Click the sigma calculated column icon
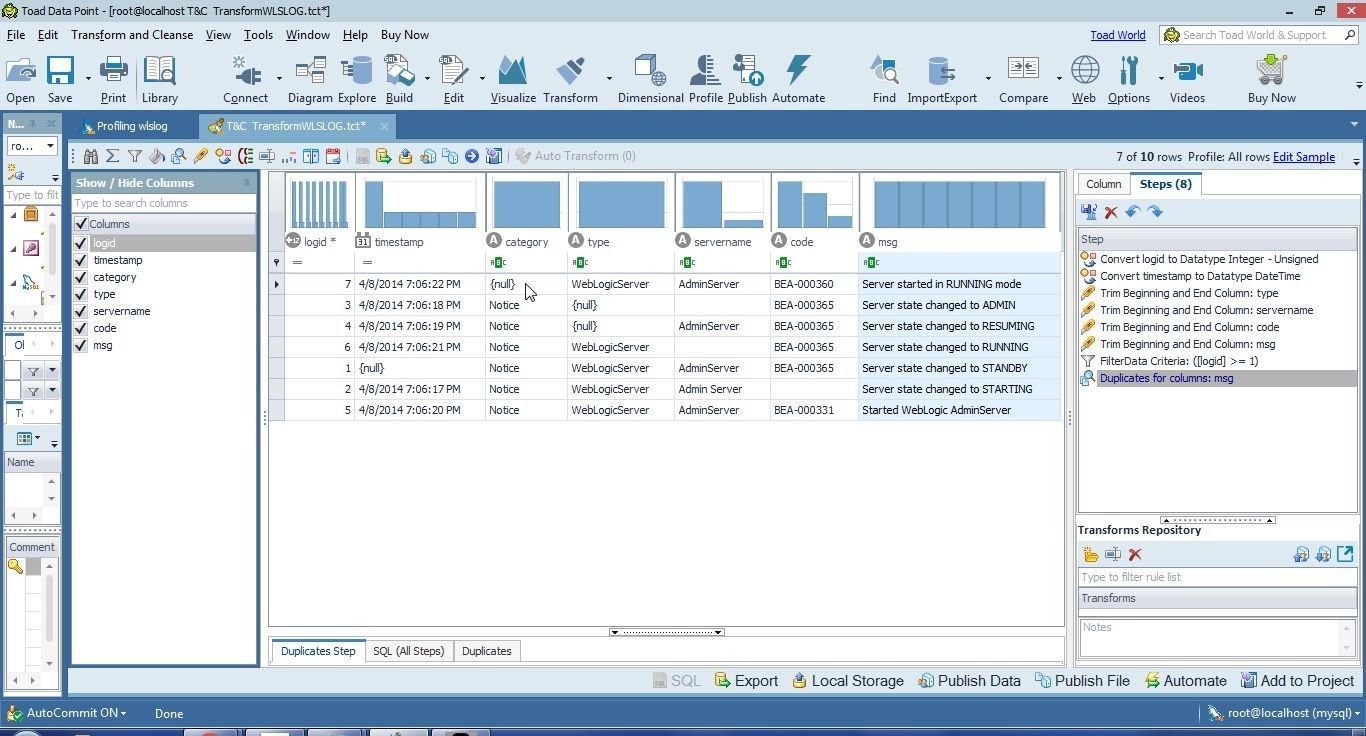The image size is (1366, 736). pyautogui.click(x=113, y=156)
